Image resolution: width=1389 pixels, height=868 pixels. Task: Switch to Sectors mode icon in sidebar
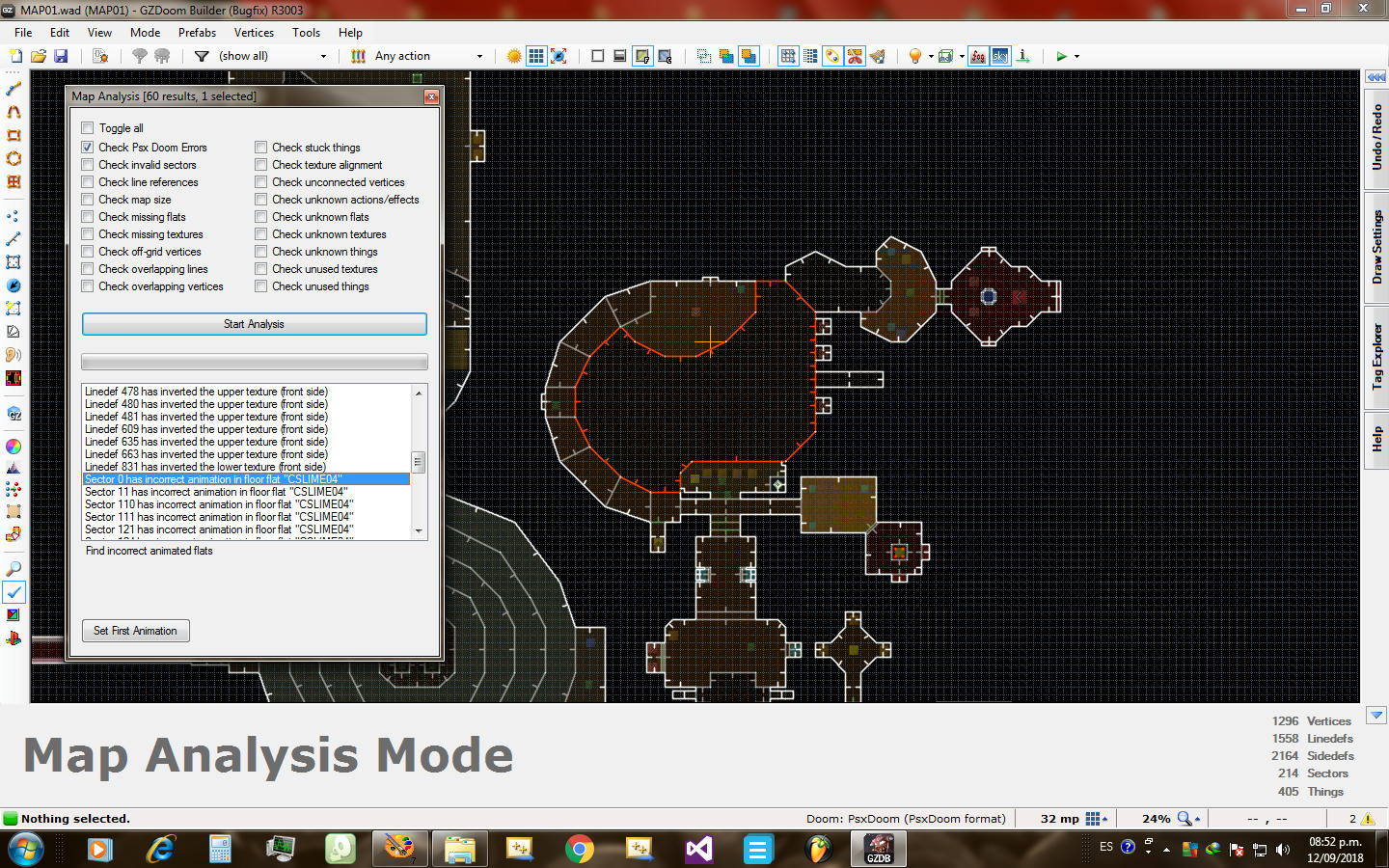(x=14, y=262)
